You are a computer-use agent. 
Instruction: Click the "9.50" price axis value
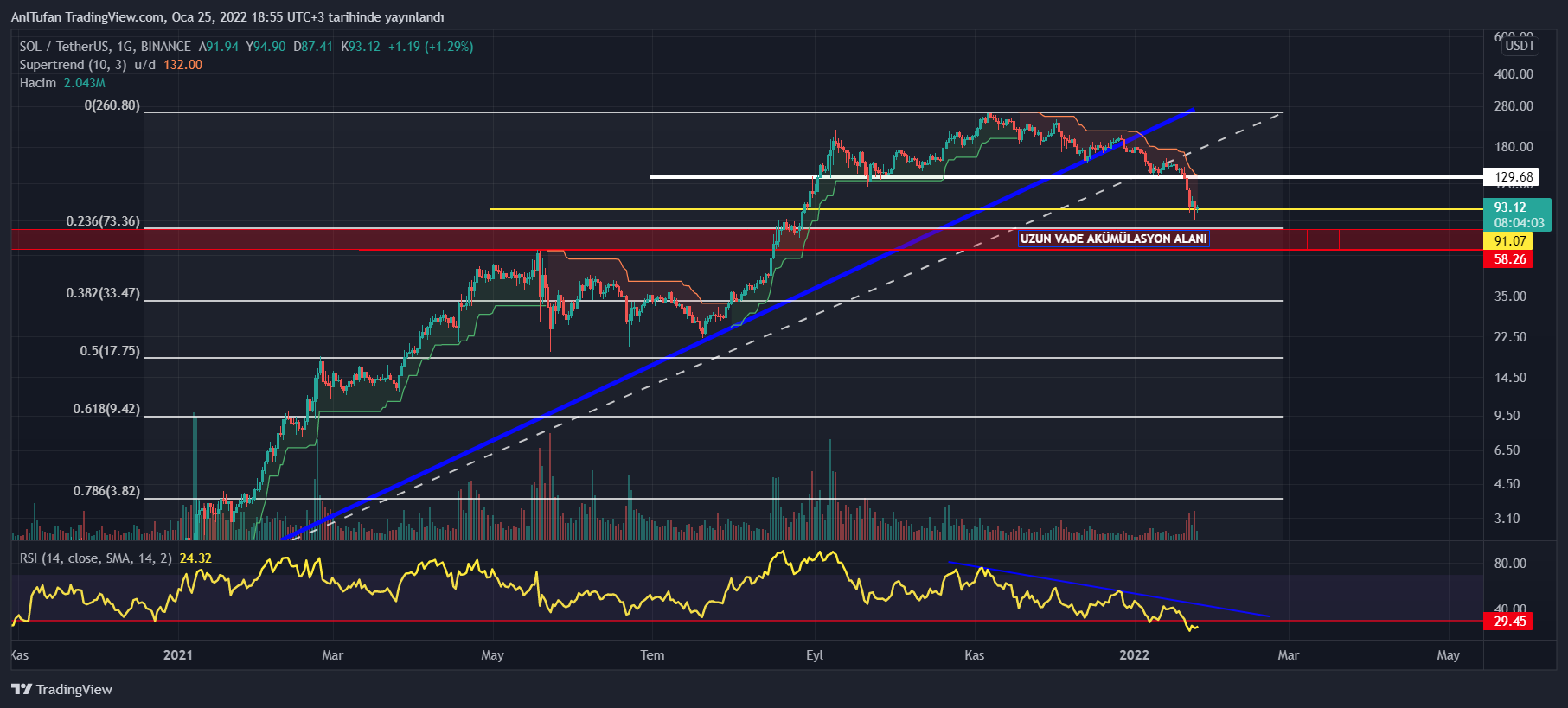coord(1507,416)
